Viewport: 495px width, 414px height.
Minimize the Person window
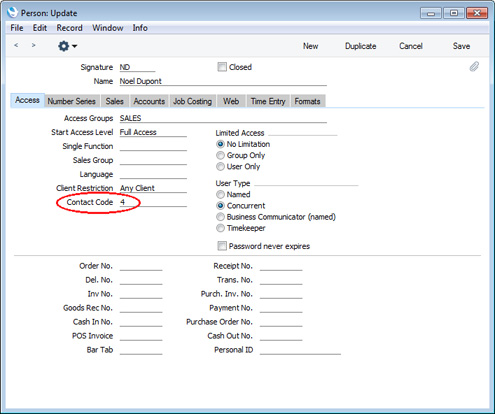coord(431,13)
